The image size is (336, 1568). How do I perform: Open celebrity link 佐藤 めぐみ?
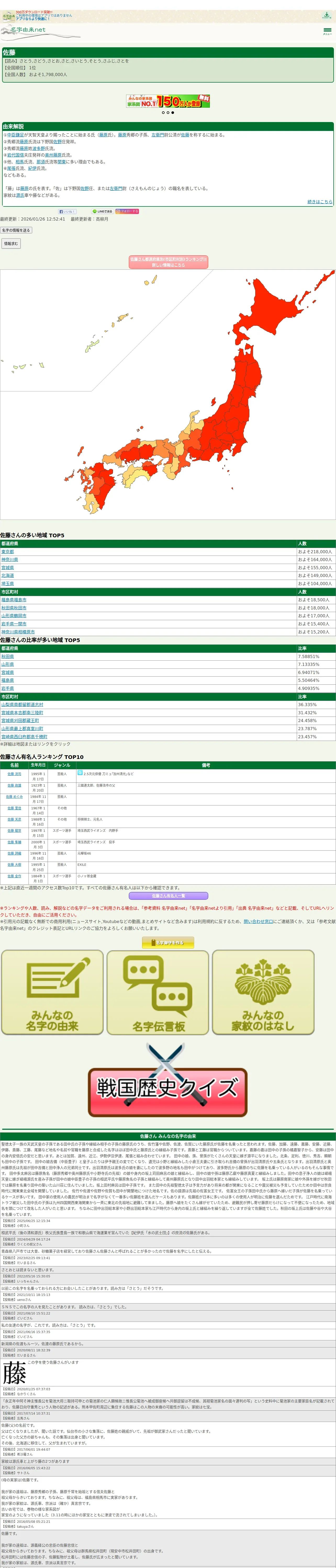14,796
